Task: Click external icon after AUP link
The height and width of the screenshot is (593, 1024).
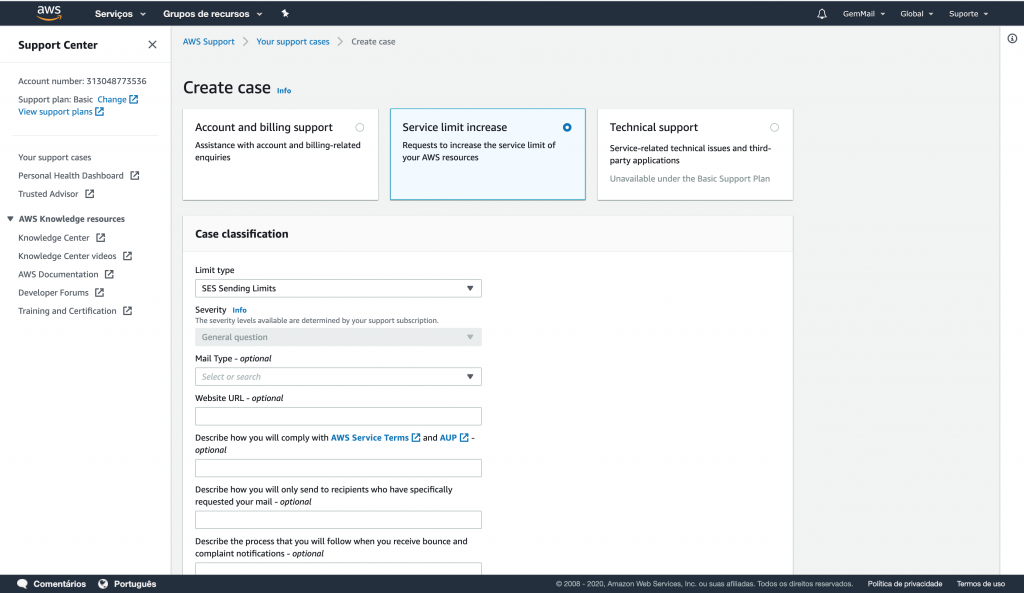Action: pos(464,438)
